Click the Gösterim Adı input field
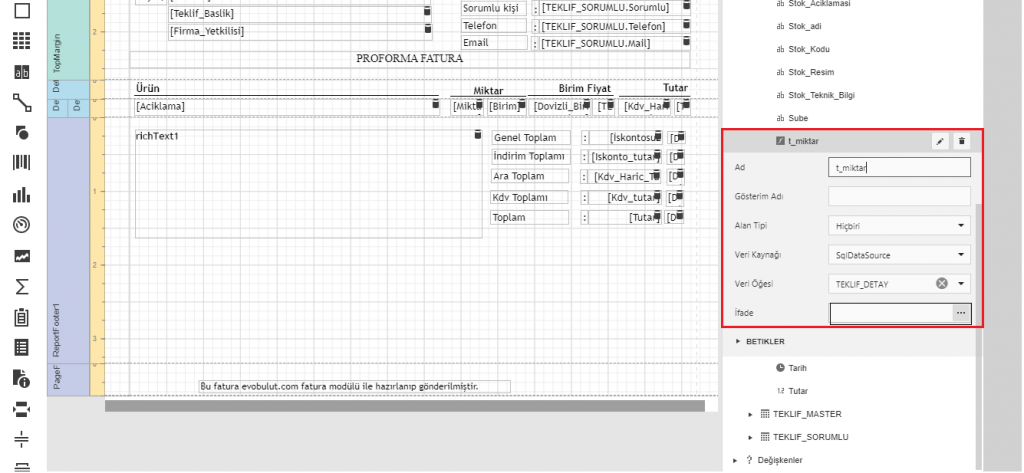Screen dimensions: 1024x473 point(899,197)
